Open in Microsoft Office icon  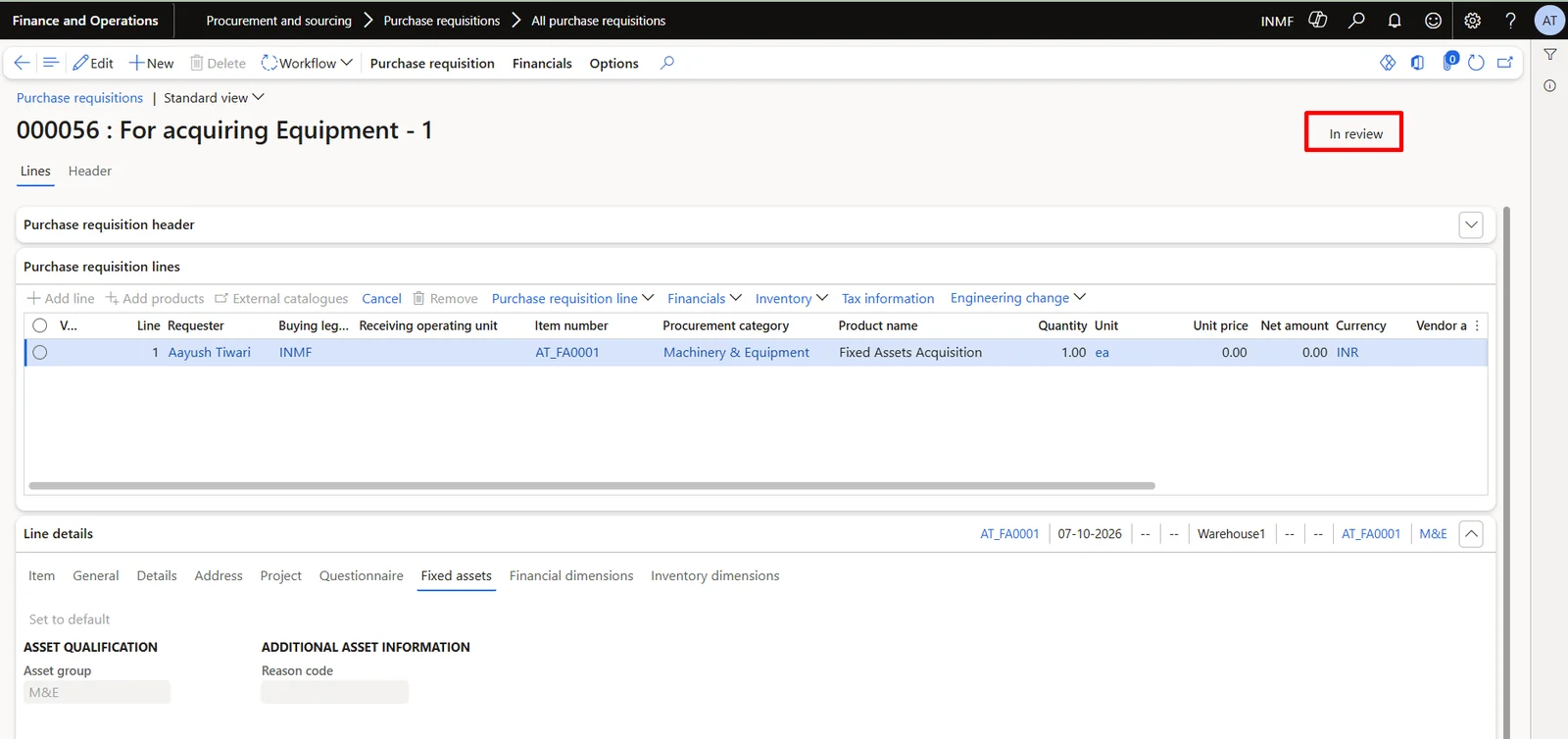[1417, 63]
